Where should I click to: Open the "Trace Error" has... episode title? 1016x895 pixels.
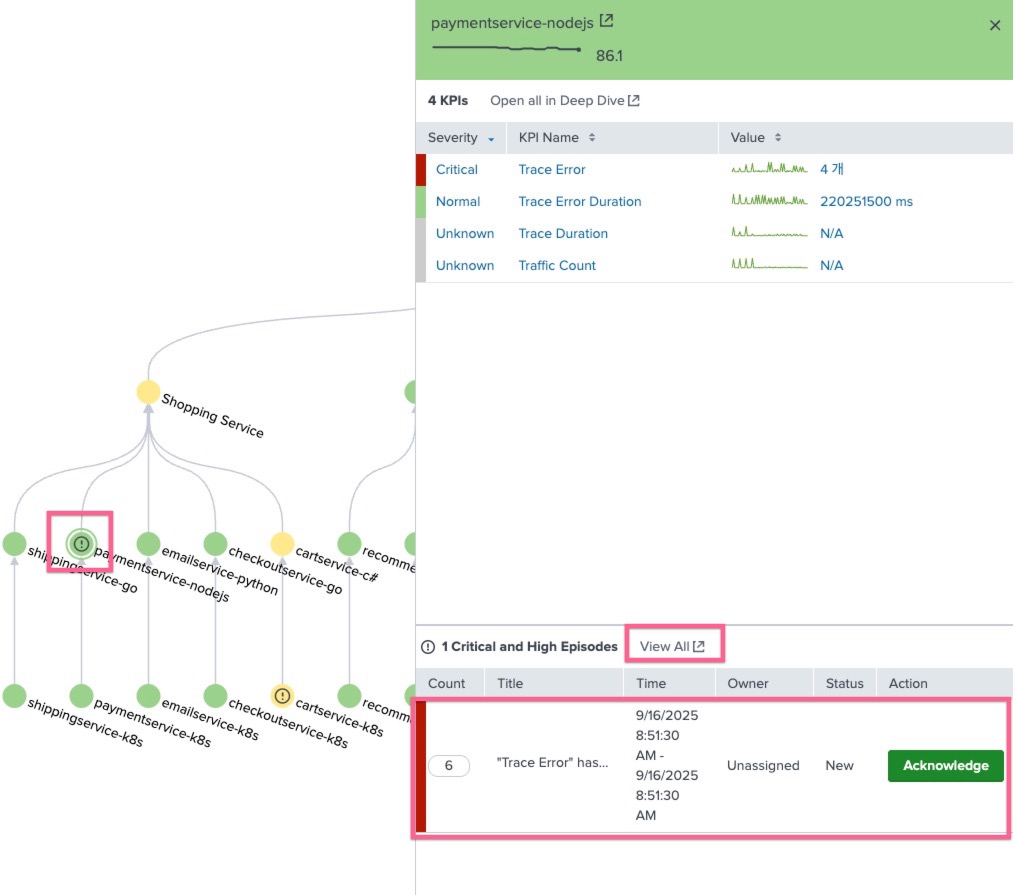coord(552,762)
